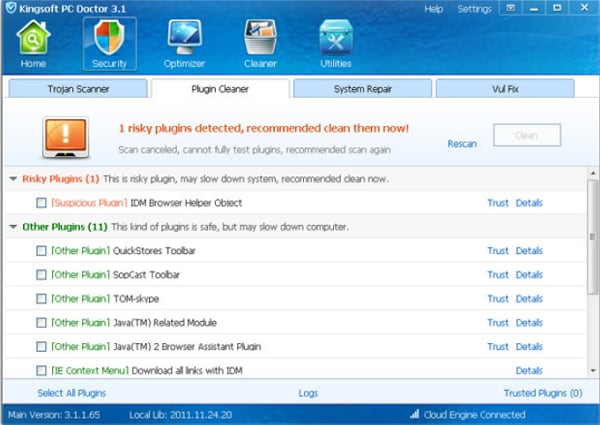Click the Other Plugins (11) heading
This screenshot has width=600, height=425.
click(65, 227)
